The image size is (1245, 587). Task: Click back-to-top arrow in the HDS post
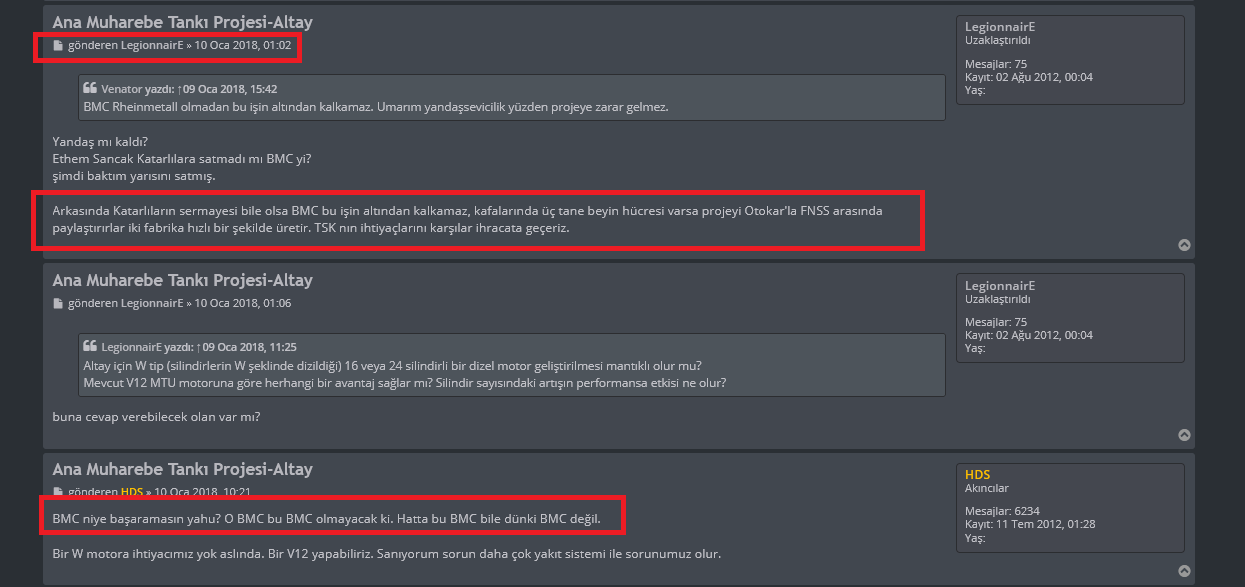[1184, 571]
